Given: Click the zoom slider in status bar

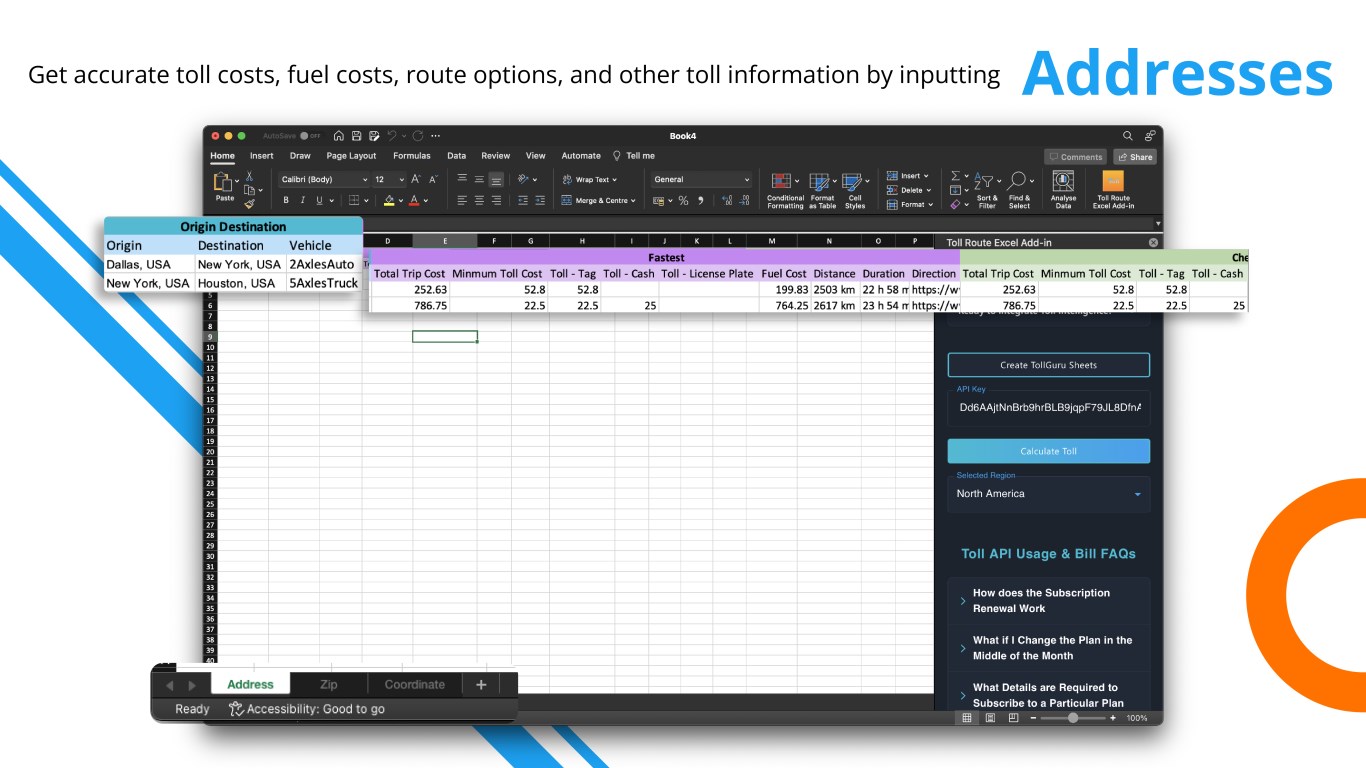Looking at the screenshot, I should (1072, 718).
